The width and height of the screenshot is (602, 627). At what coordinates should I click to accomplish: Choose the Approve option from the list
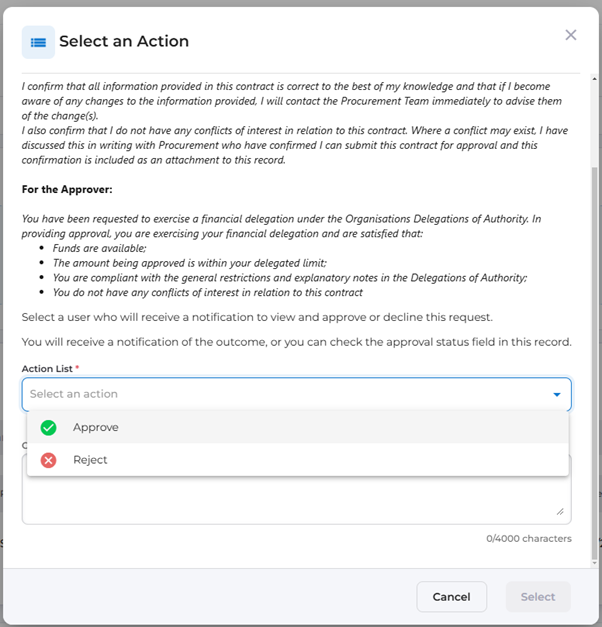point(96,427)
